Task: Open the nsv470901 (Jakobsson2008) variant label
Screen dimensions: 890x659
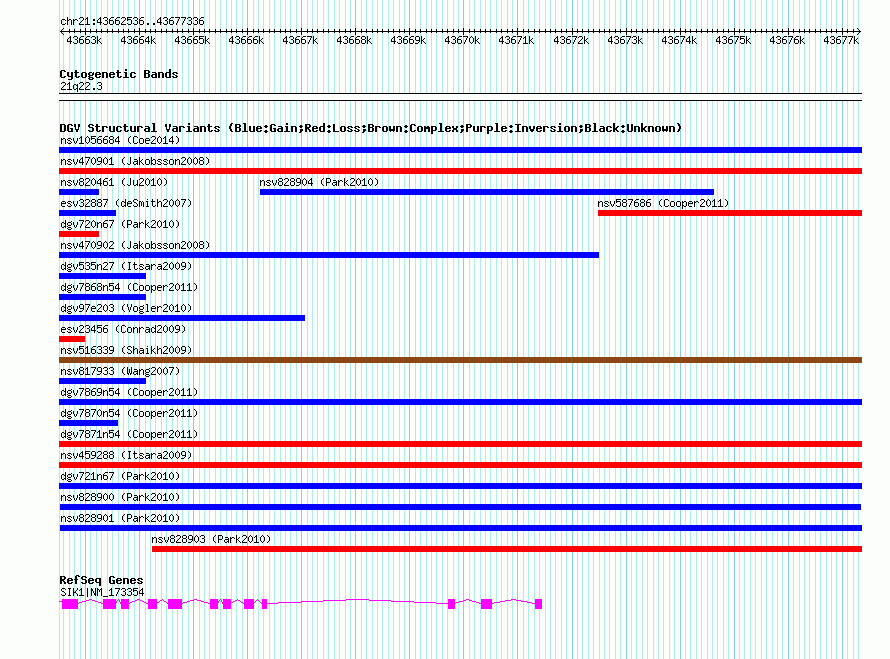Action: pos(135,161)
